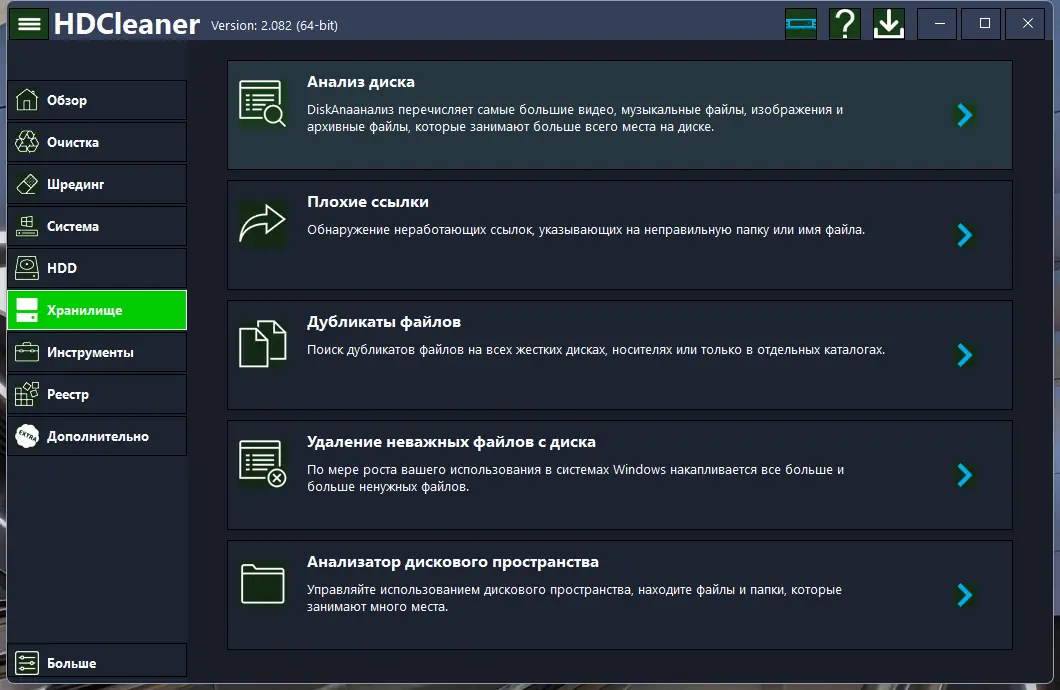Screen dimensions: 1060x690
Task: Open the Дополнительно extra section
Action: point(97,436)
